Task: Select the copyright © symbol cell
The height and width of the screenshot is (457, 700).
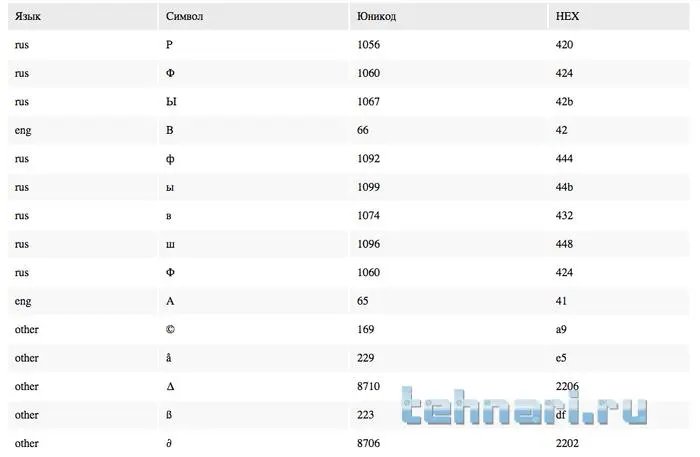Action: [x=170, y=329]
